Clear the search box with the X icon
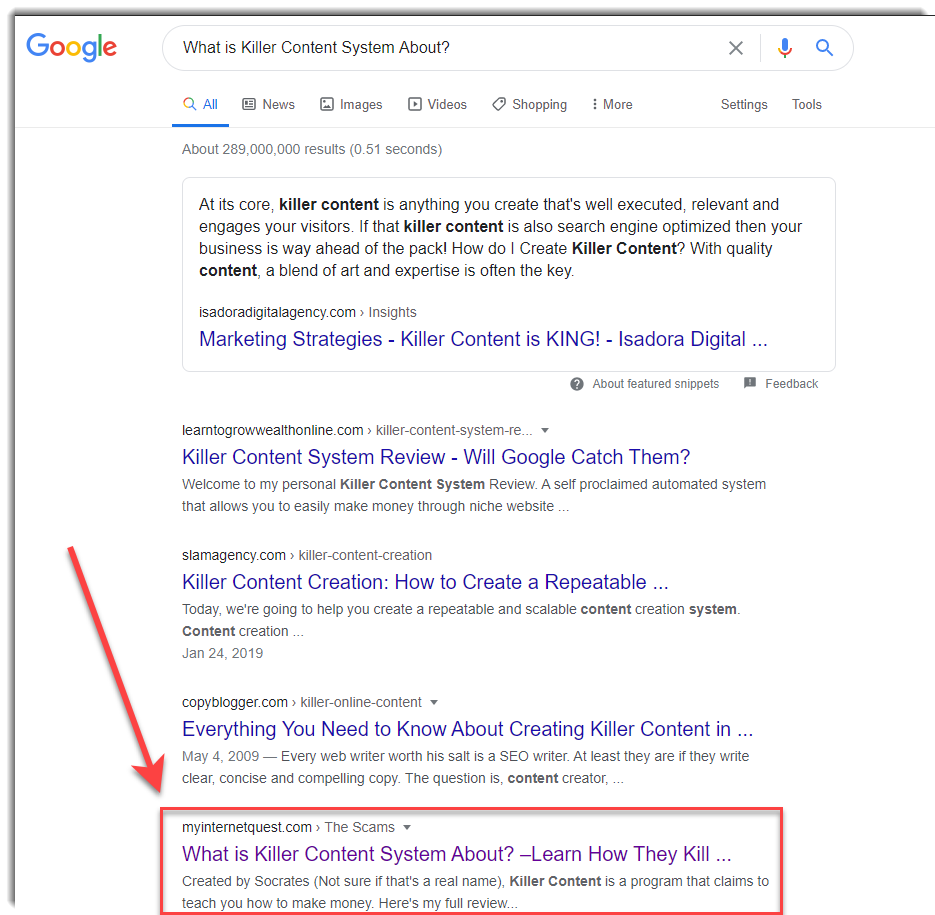 point(736,48)
